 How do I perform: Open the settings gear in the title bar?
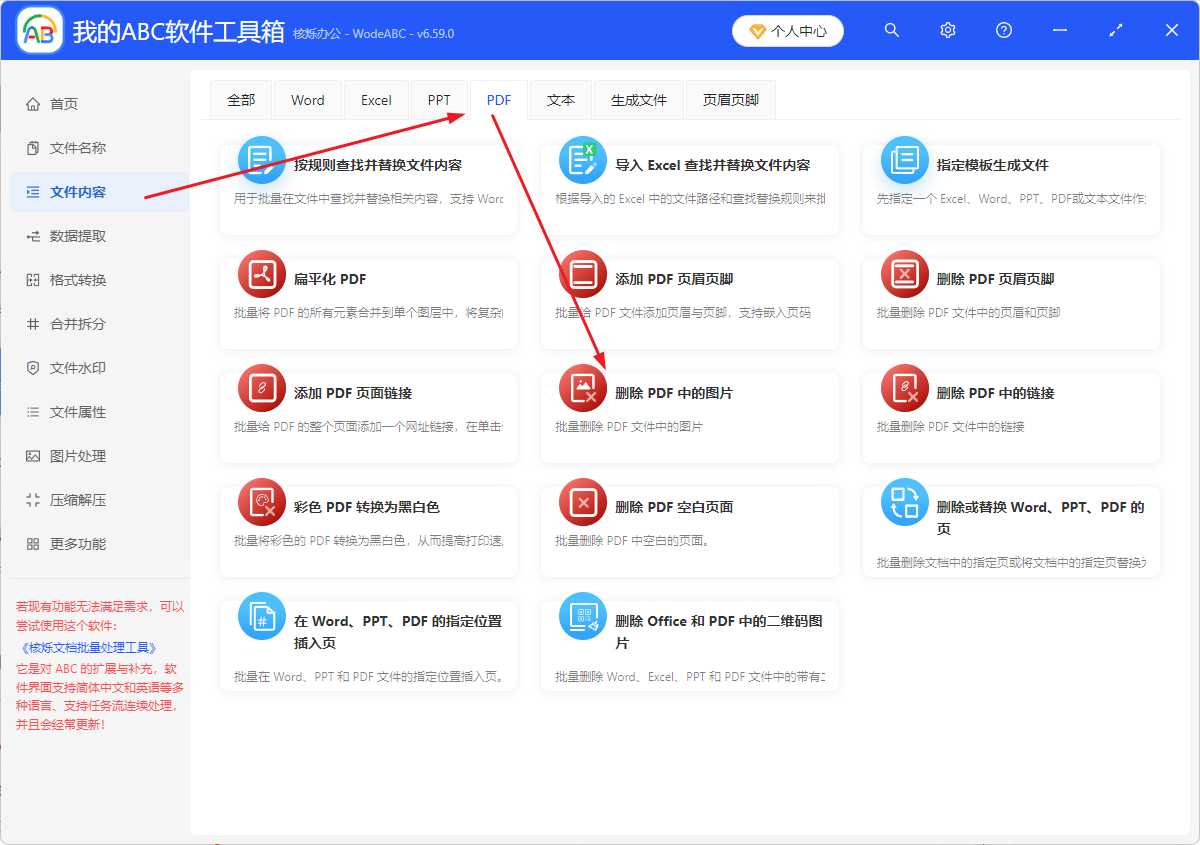947,30
